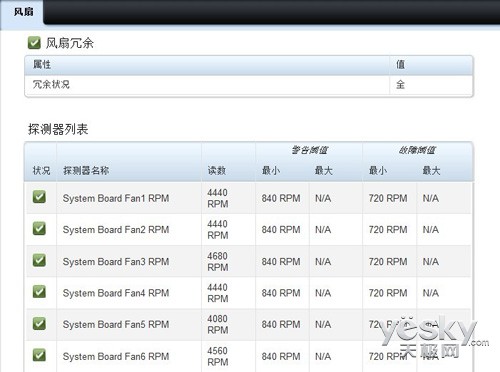Select Fan3 warning maximum N/A cell
The image size is (500, 372).
(323, 262)
